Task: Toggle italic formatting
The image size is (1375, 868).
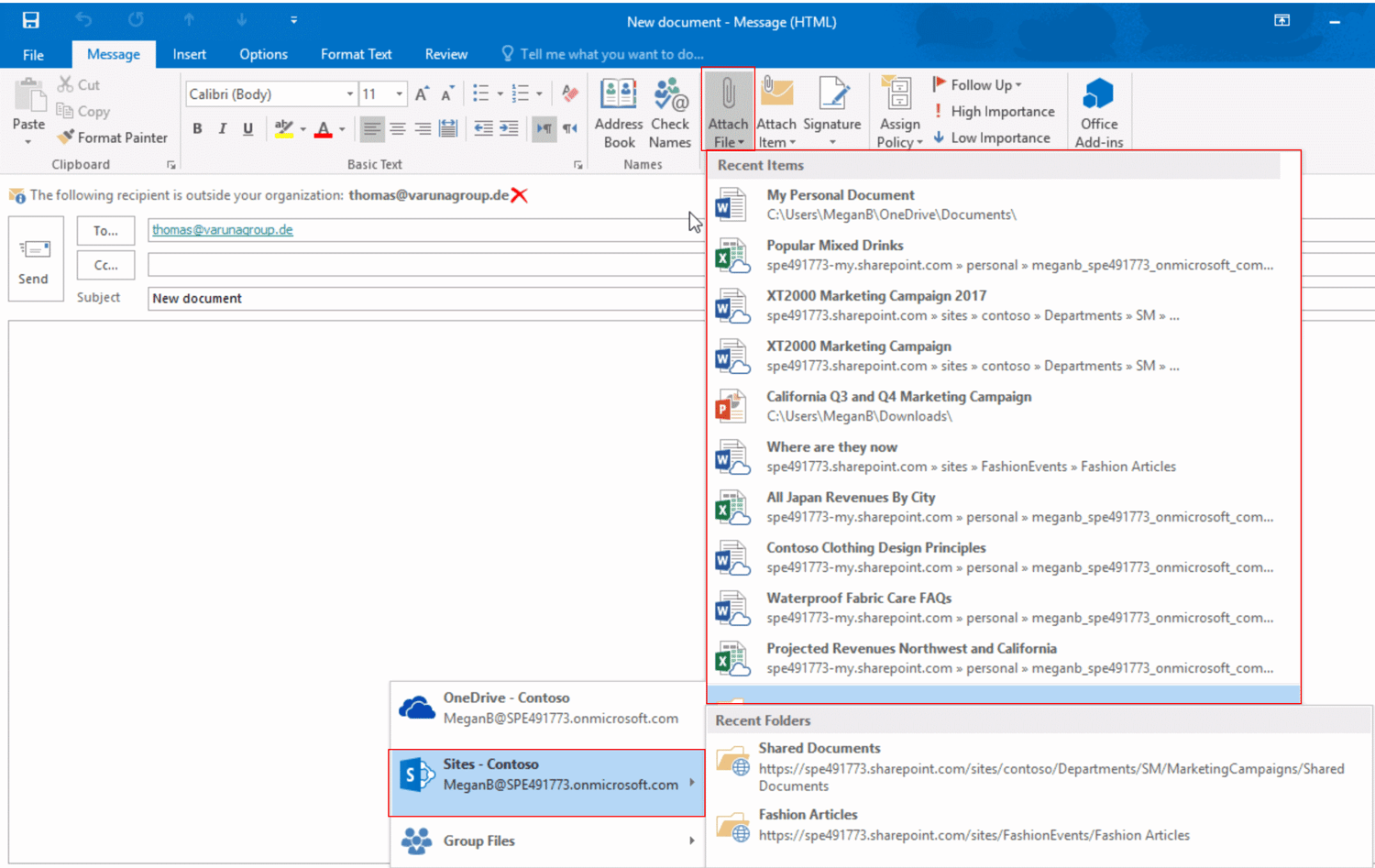Action: 222,128
